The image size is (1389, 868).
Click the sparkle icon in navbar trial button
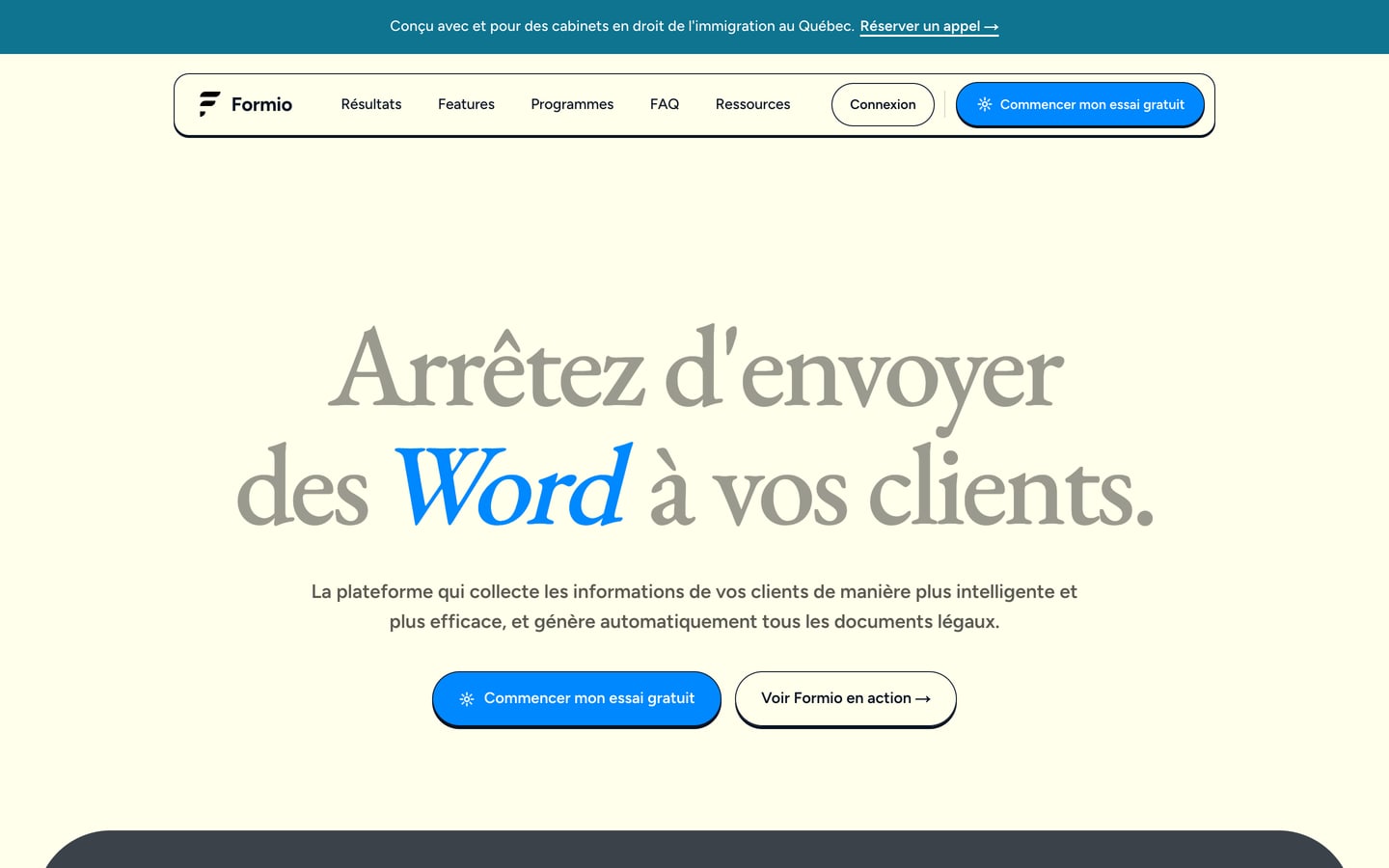[984, 104]
